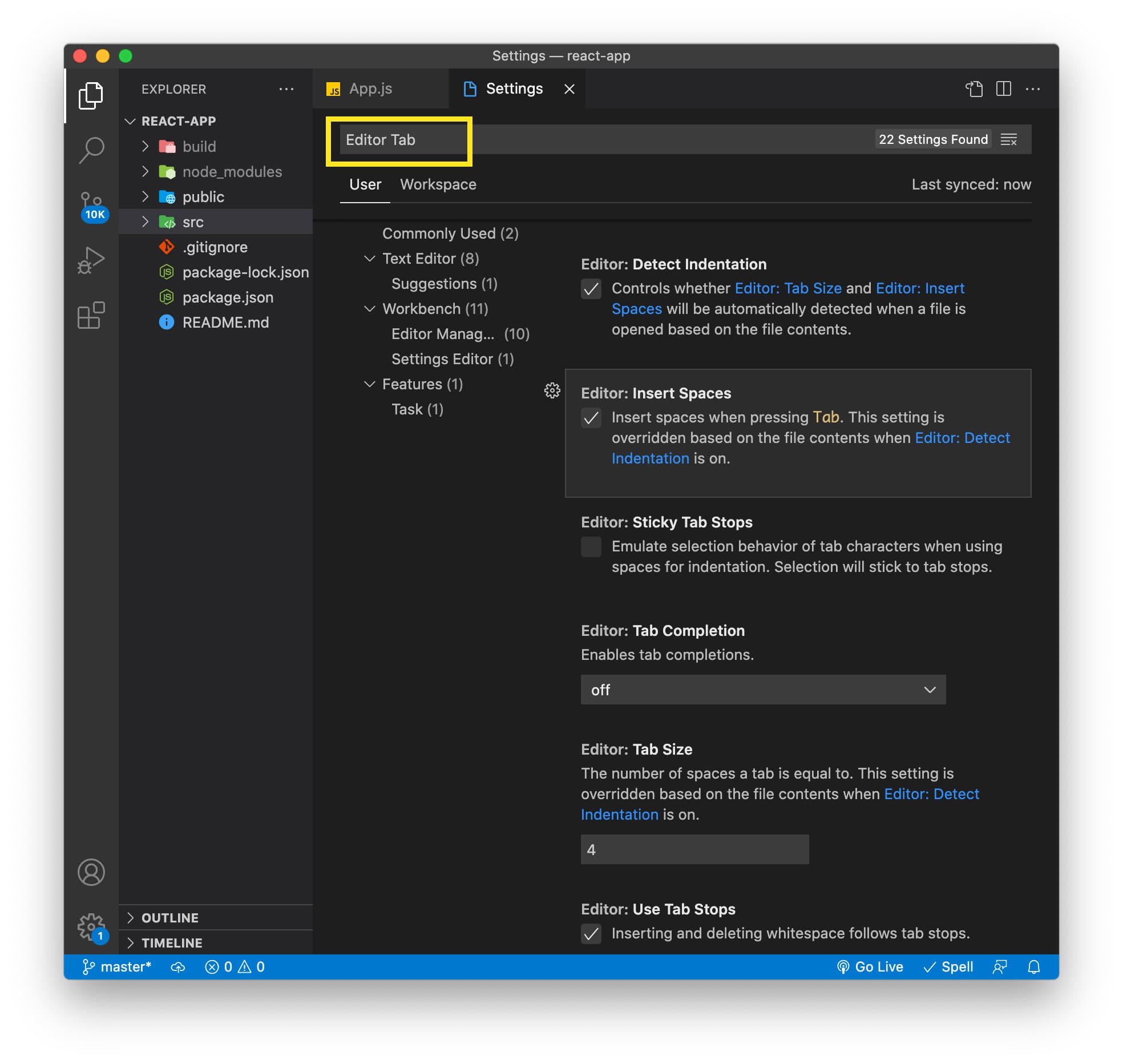1123x1064 pixels.
Task: Enable Editor: Sticky Tab Stops
Action: point(591,547)
